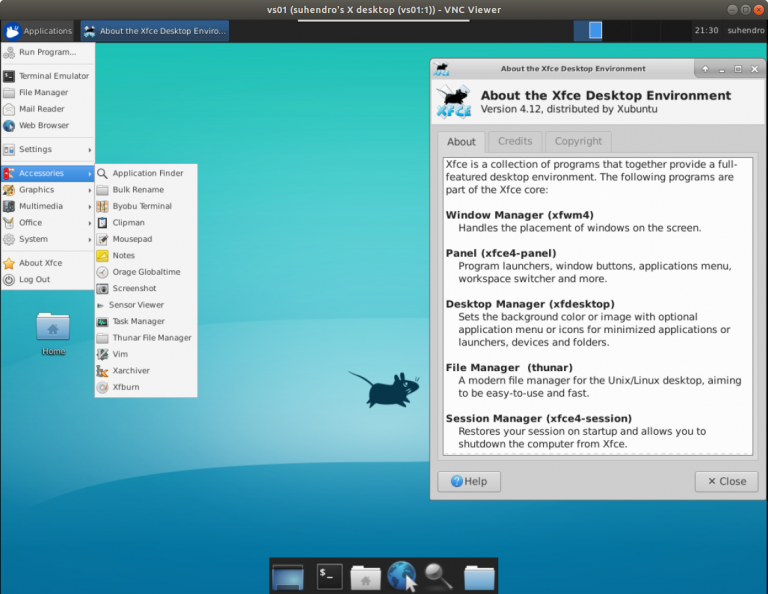Launch Xfburn from the Accessories submenu
Viewport: 768px width, 594px height.
click(126, 387)
